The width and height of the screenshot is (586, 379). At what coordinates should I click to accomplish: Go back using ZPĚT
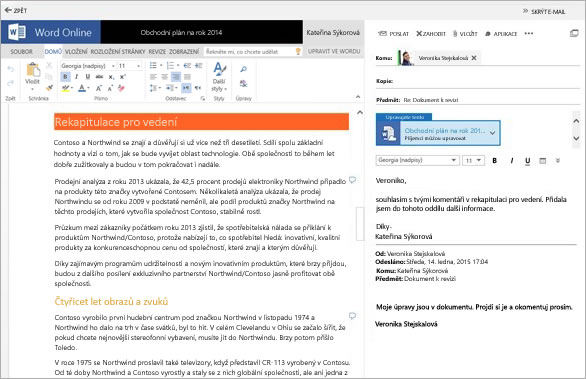point(16,10)
